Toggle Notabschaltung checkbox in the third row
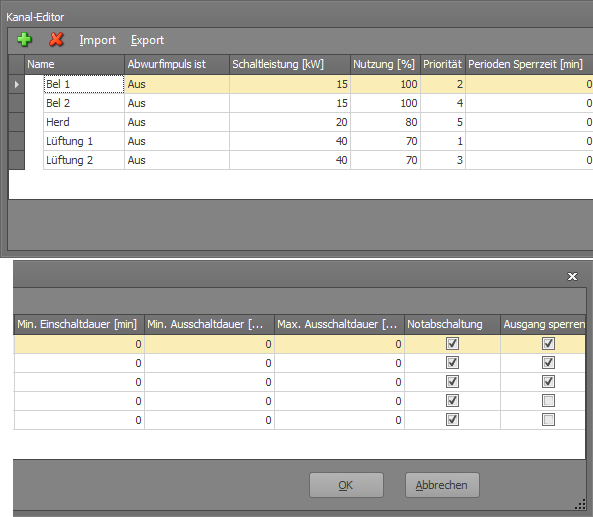This screenshot has width=593, height=517. point(452,382)
